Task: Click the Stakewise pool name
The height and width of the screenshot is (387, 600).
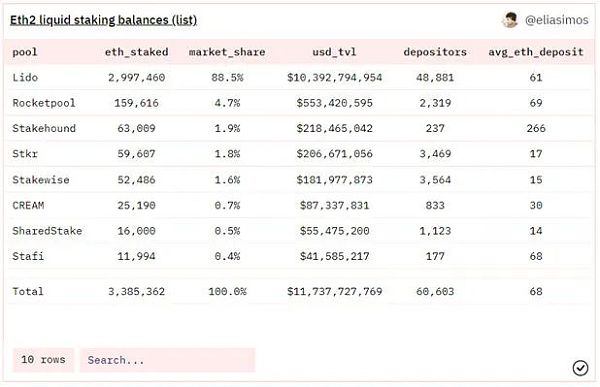Action: coord(41,180)
